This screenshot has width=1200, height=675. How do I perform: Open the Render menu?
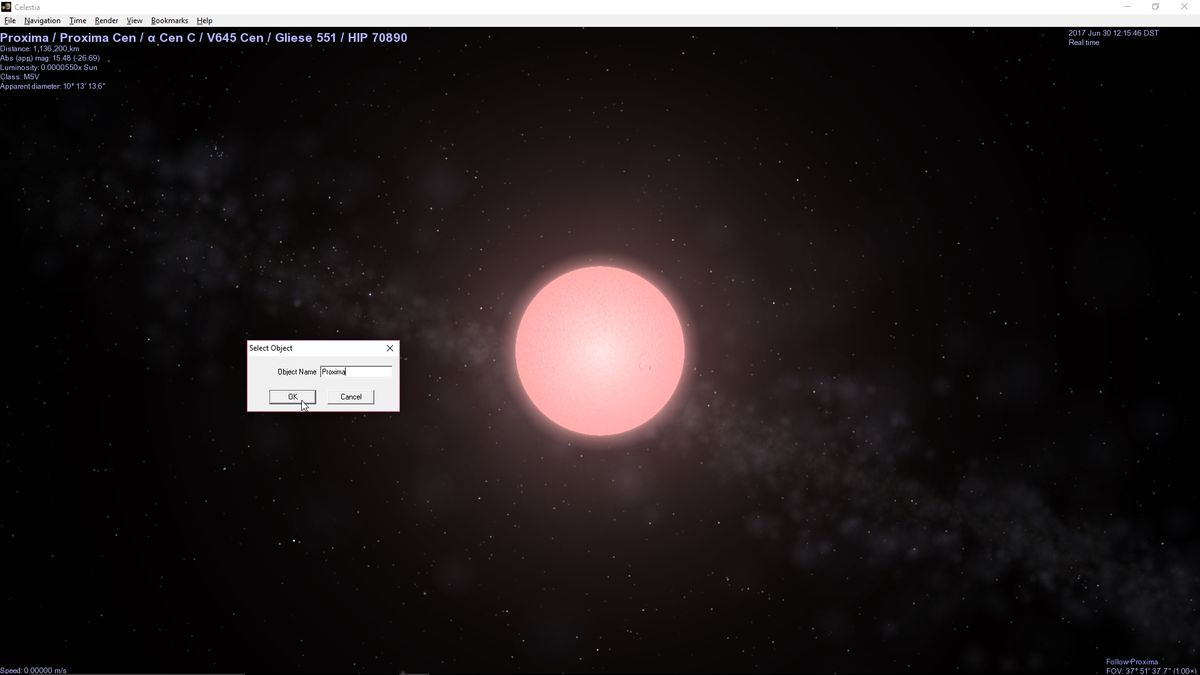coord(105,20)
